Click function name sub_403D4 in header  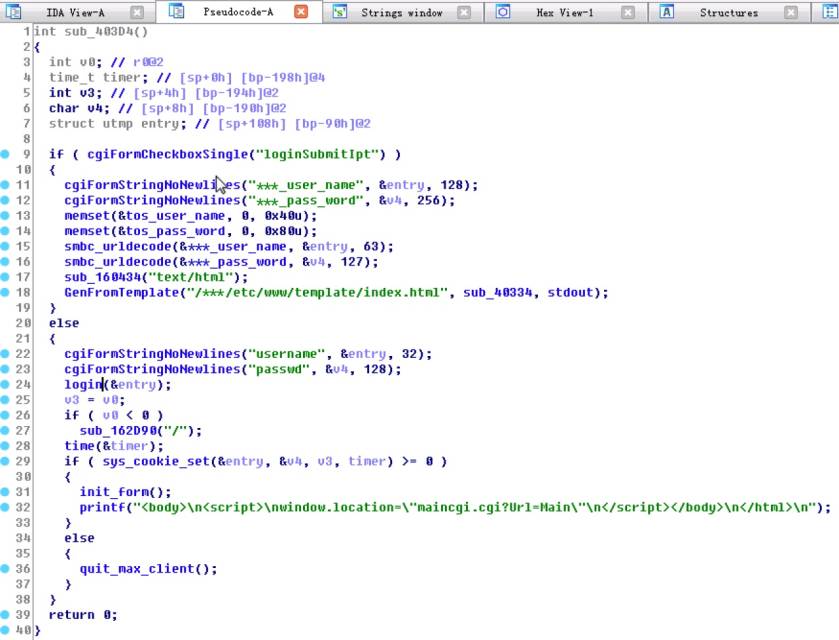(98, 32)
